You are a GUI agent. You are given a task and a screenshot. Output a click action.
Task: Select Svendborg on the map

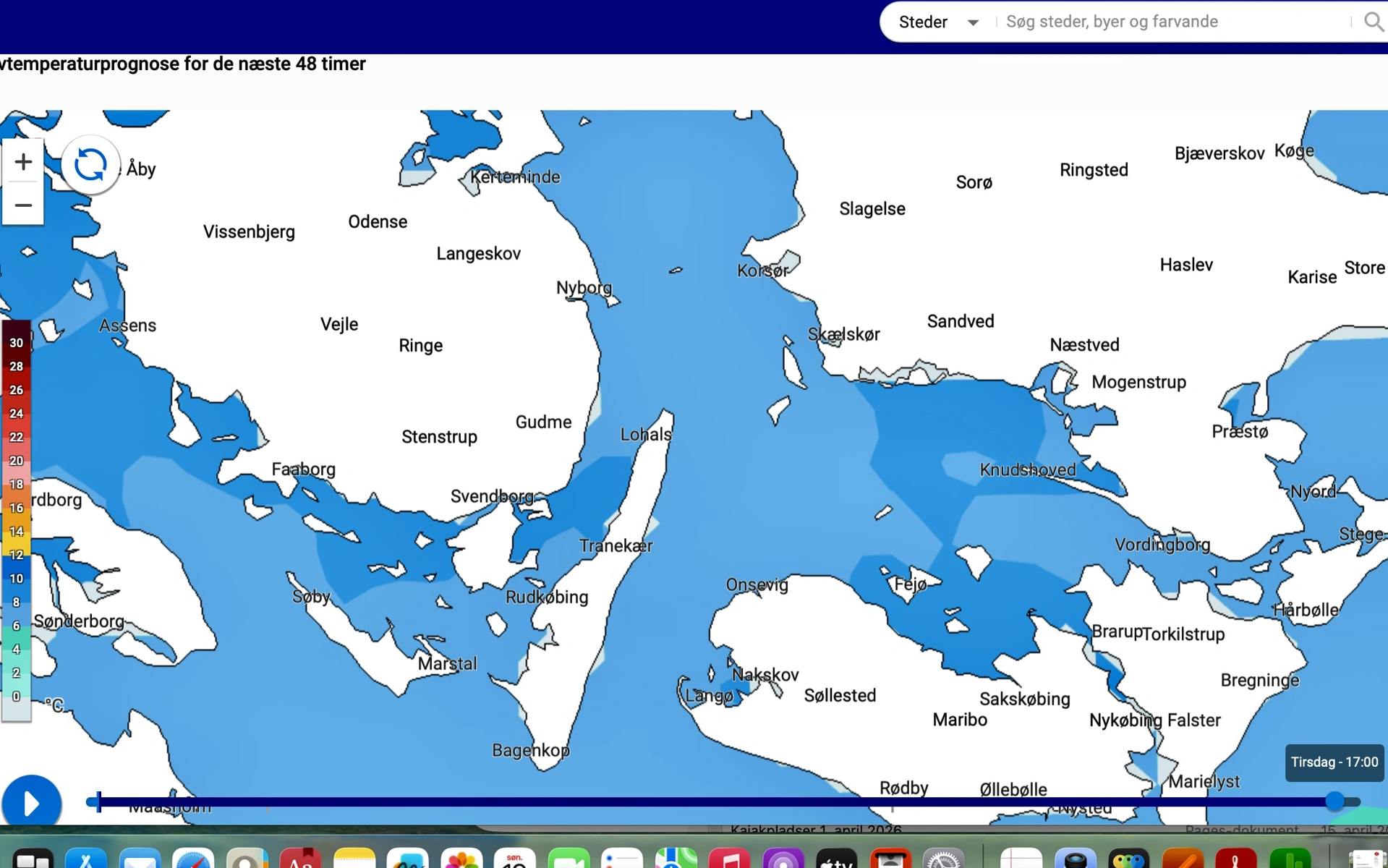coord(492,496)
